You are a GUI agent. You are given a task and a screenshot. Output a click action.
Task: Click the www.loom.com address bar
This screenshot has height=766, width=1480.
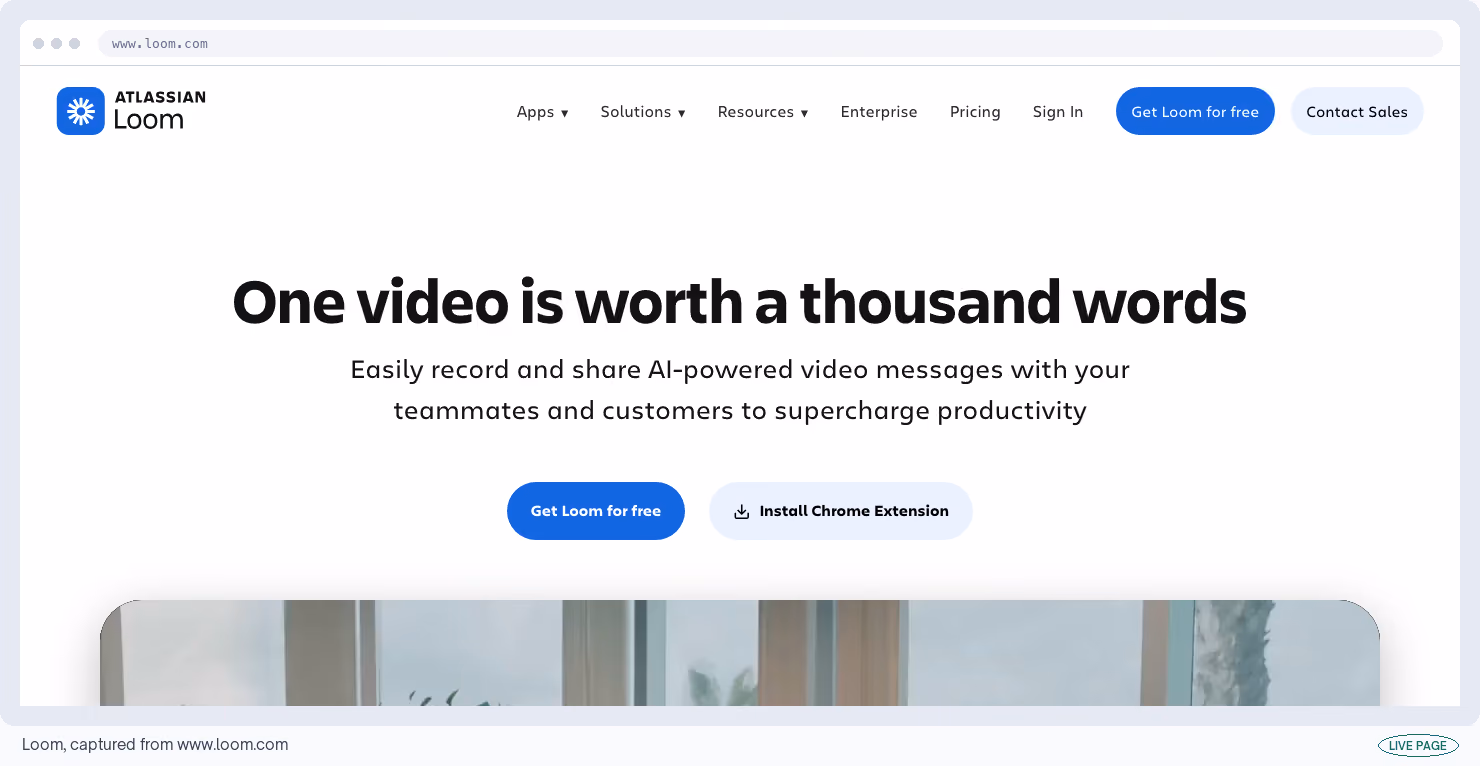[x=770, y=44]
